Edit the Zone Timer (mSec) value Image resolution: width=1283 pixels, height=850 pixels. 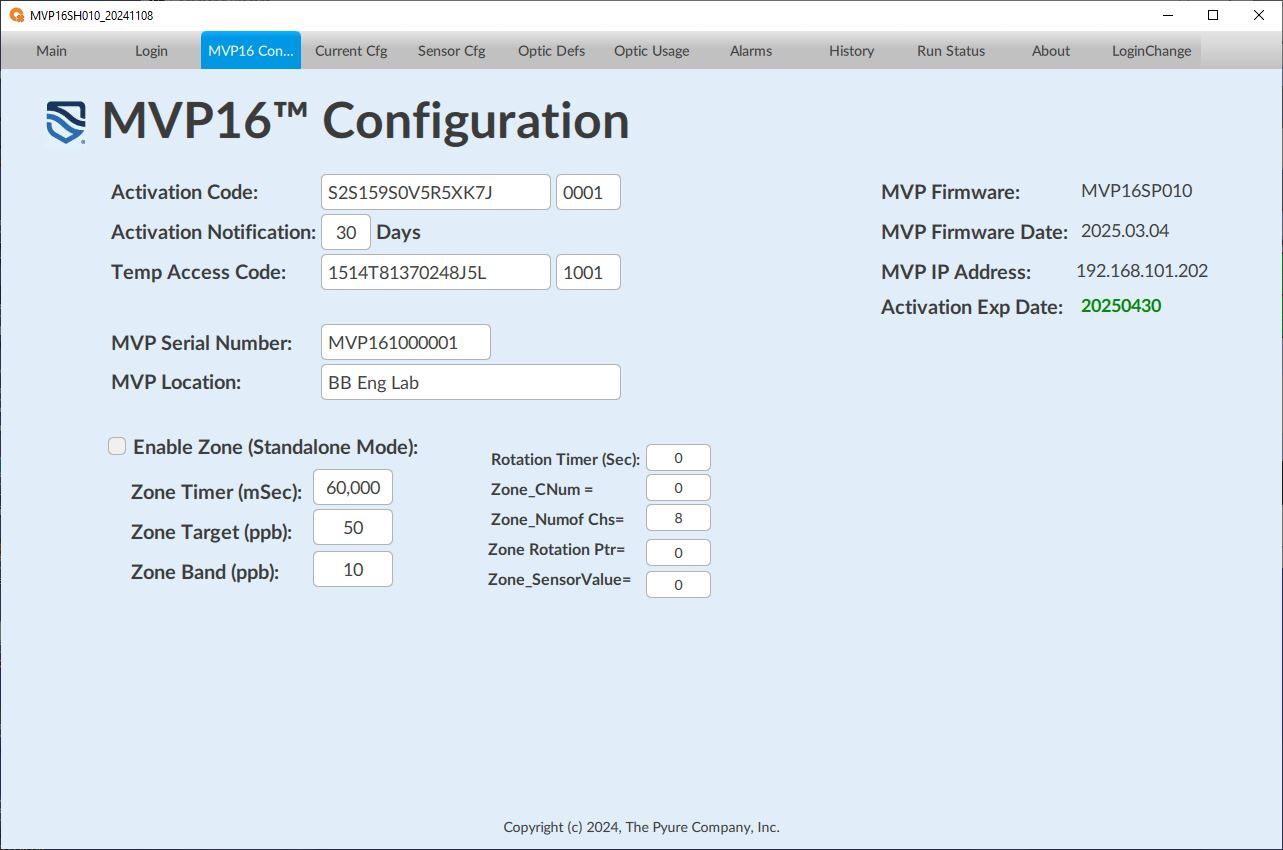(353, 487)
